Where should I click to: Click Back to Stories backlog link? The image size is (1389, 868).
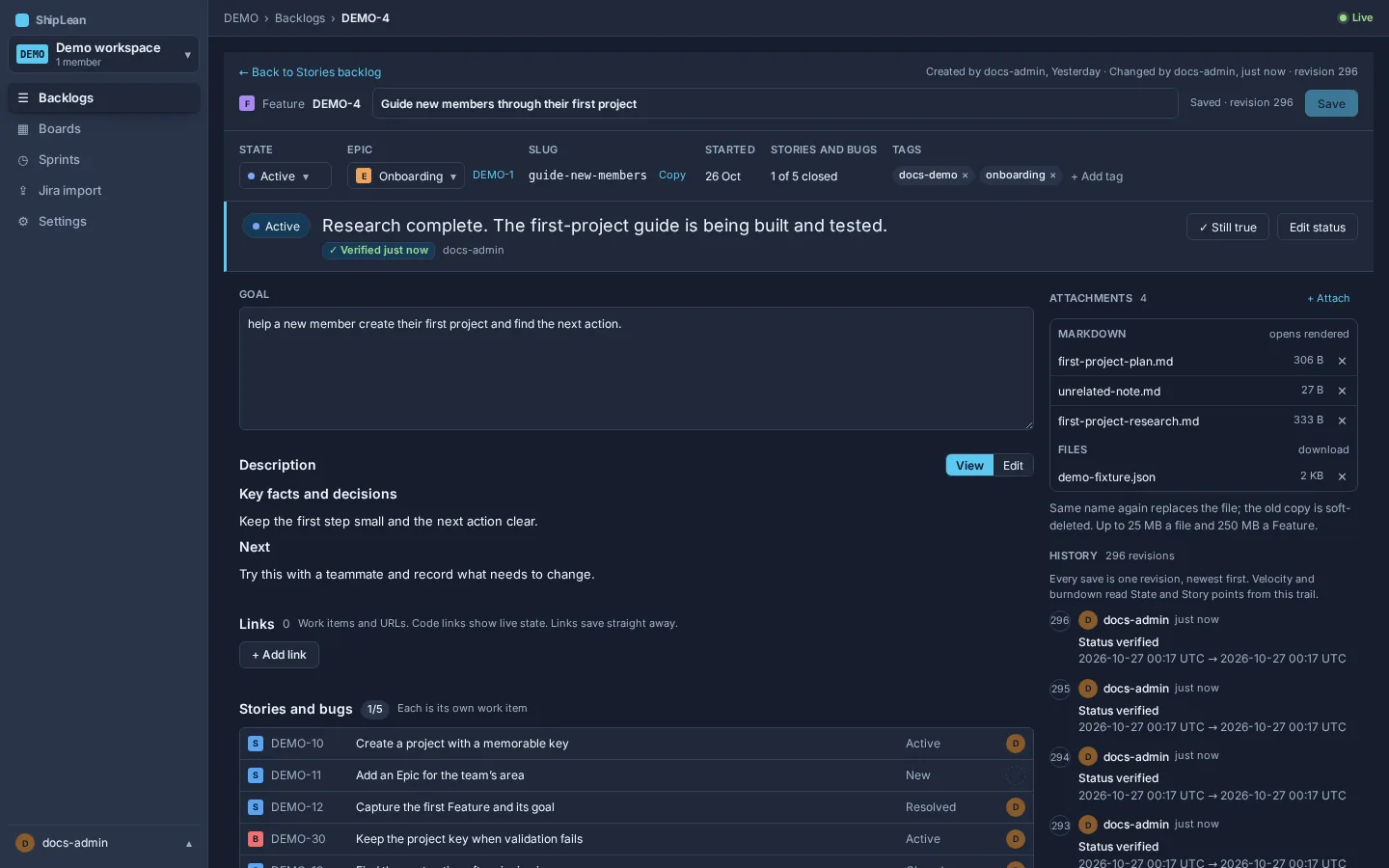(x=310, y=72)
